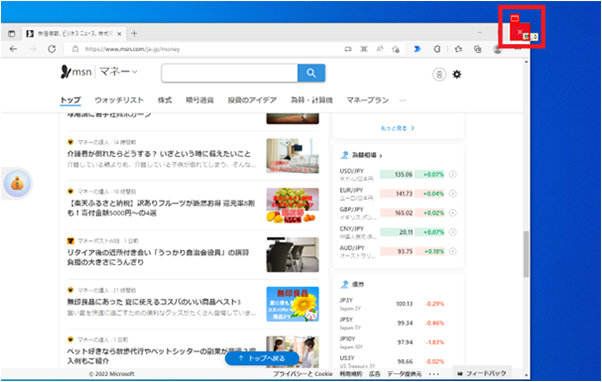Screen dimensions: 602x382
Task: Add EUR/JPY to watchlist plus icon
Action: (453, 193)
